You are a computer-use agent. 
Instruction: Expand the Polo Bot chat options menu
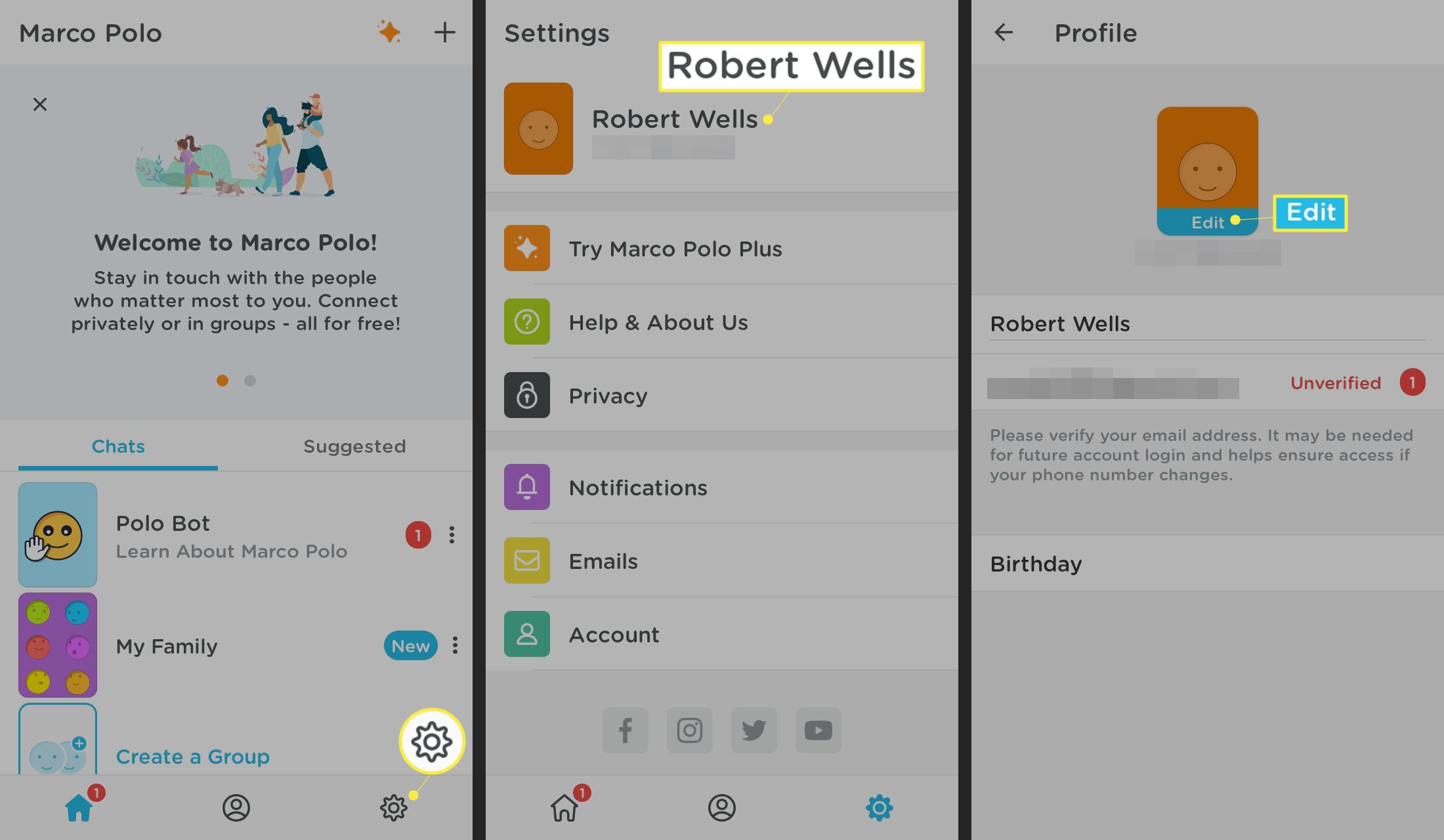click(452, 534)
